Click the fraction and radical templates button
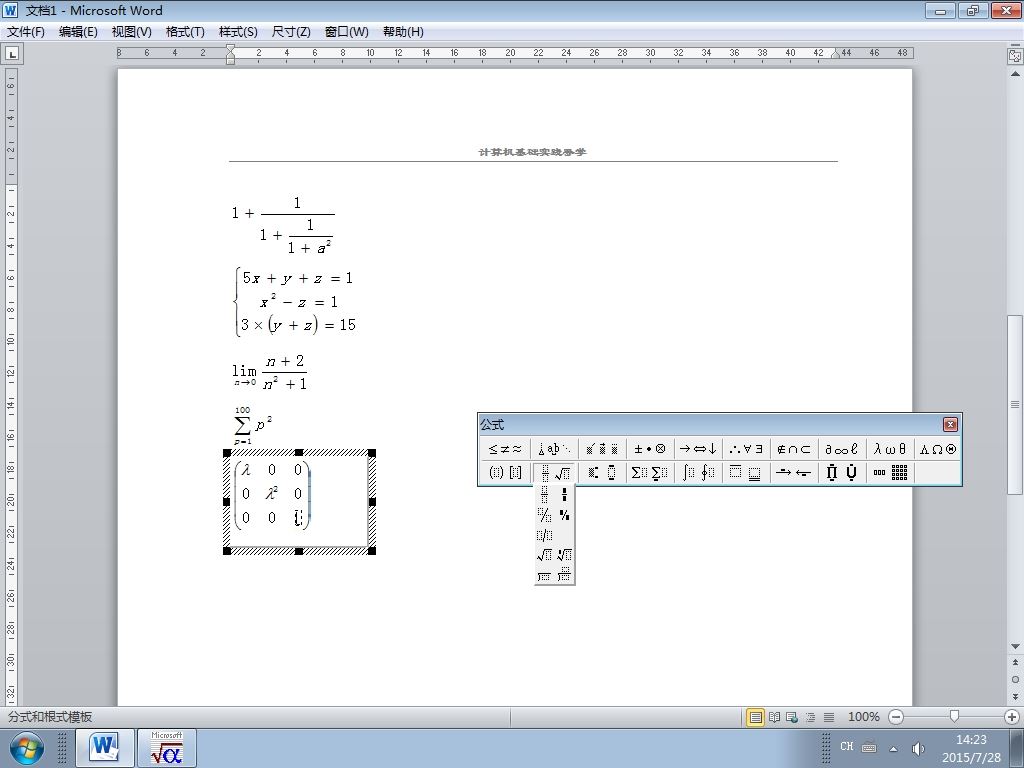 (x=554, y=472)
